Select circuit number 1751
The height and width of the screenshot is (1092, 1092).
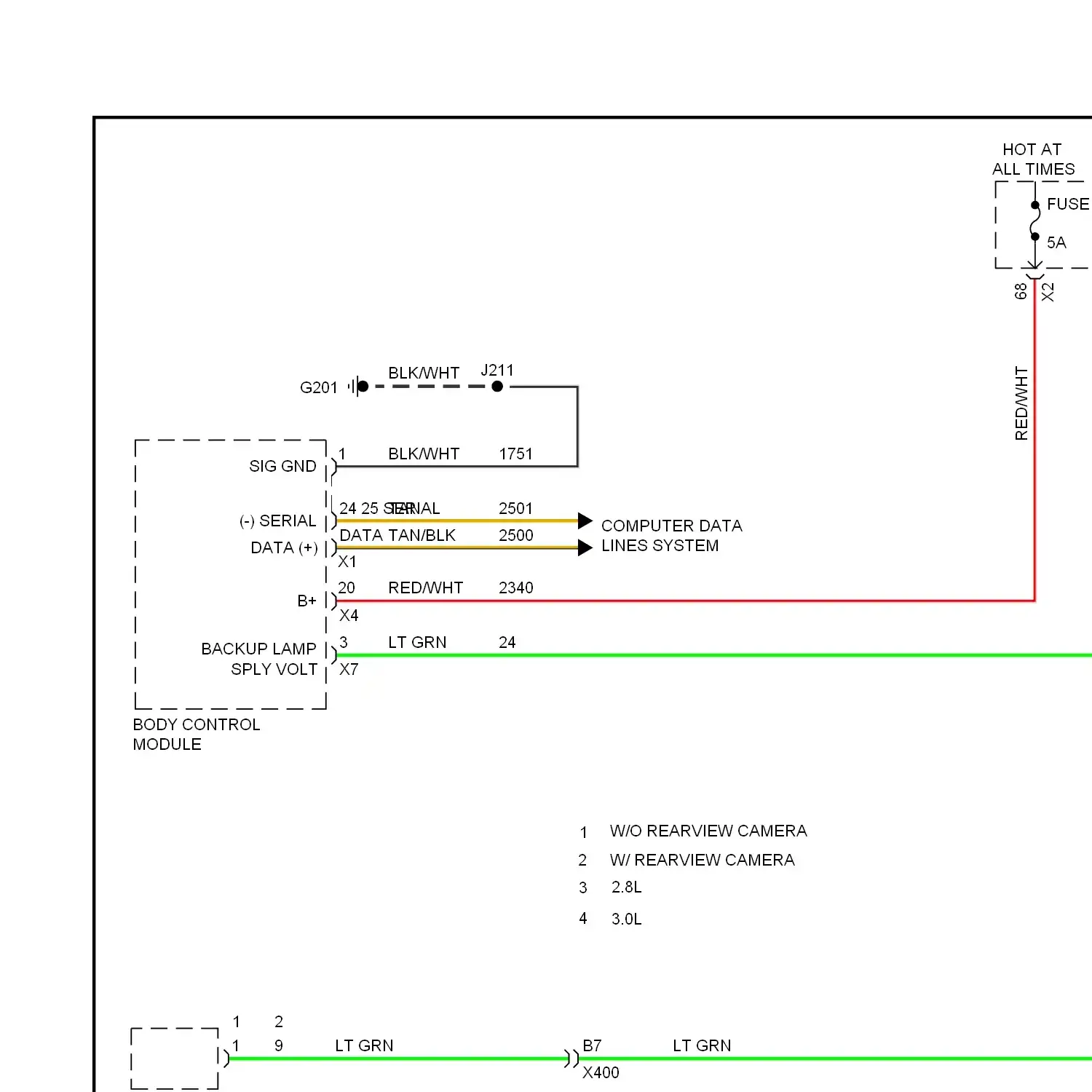point(516,454)
